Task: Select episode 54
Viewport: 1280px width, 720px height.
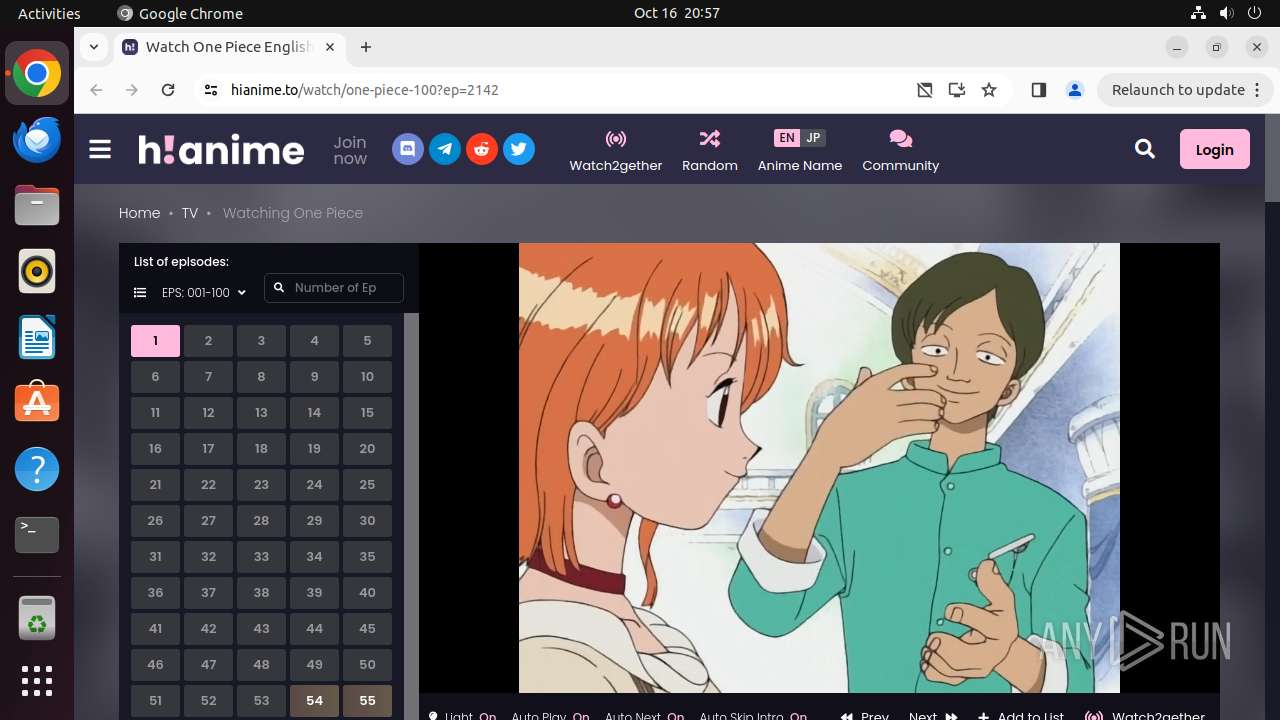Action: (314, 701)
